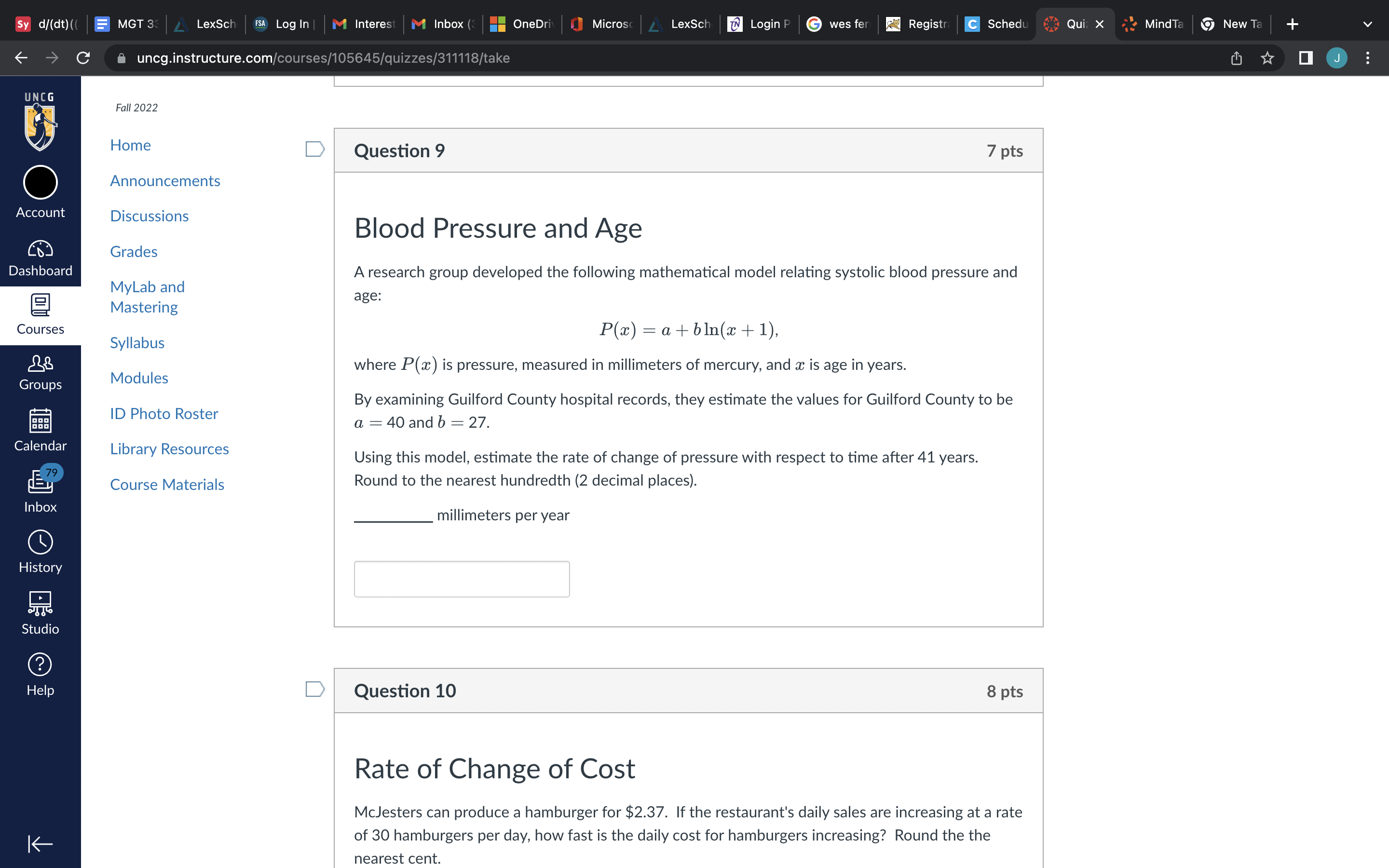Open the Groups icon in sidebar
This screenshot has width=1389, height=868.
[x=40, y=372]
